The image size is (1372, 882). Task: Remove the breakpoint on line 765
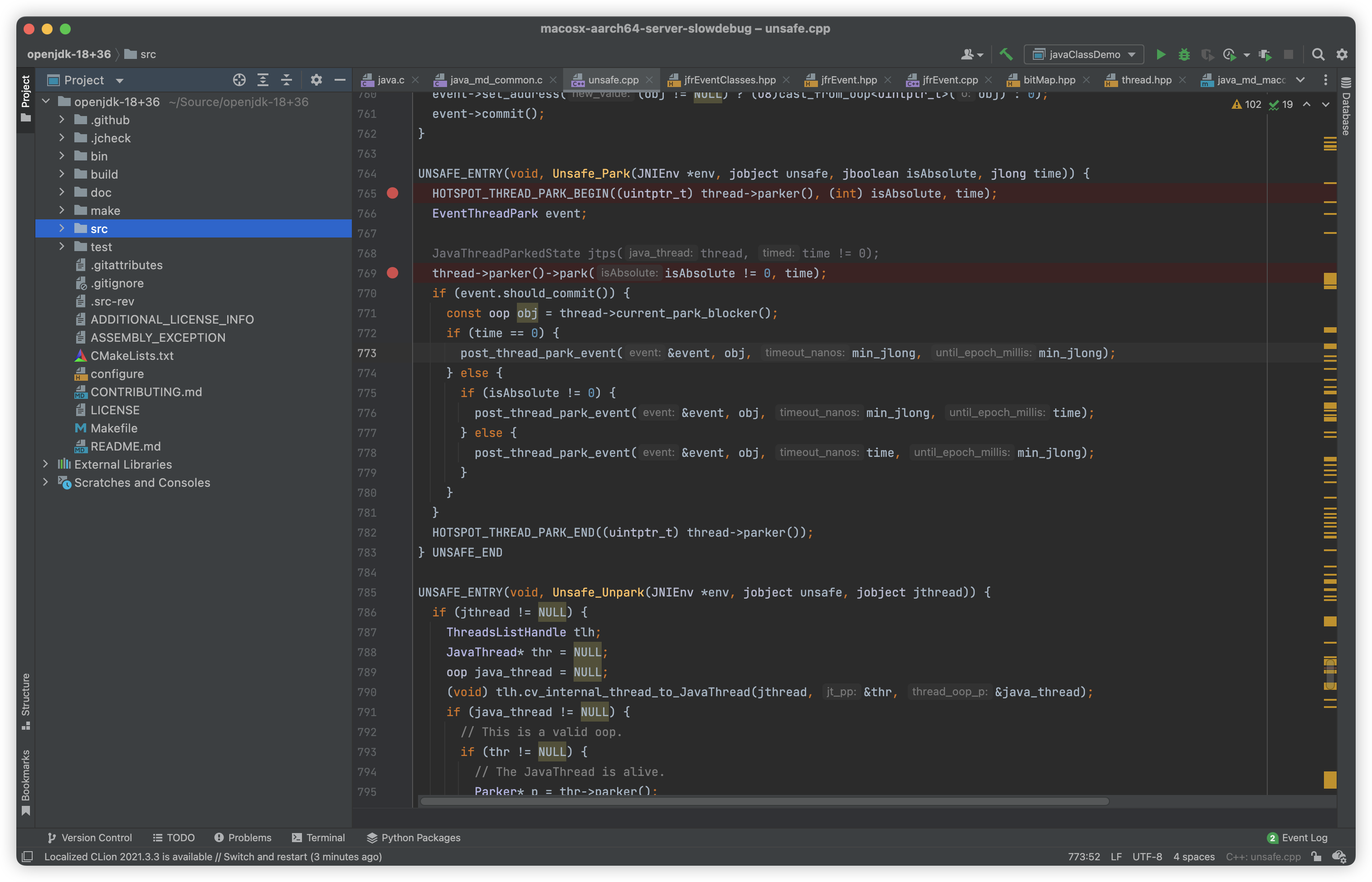tap(392, 194)
